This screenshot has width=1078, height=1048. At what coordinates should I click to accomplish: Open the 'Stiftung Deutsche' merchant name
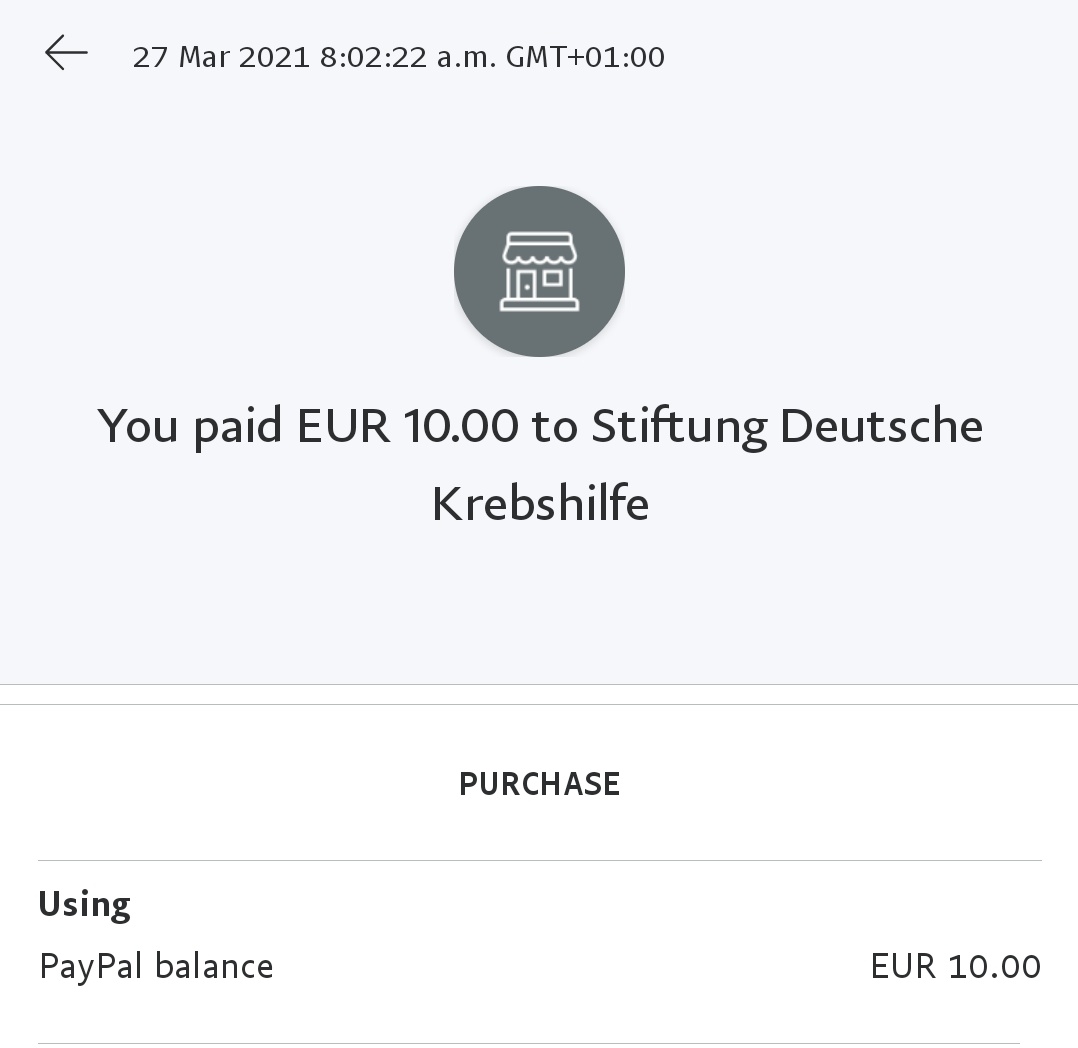[x=786, y=427]
